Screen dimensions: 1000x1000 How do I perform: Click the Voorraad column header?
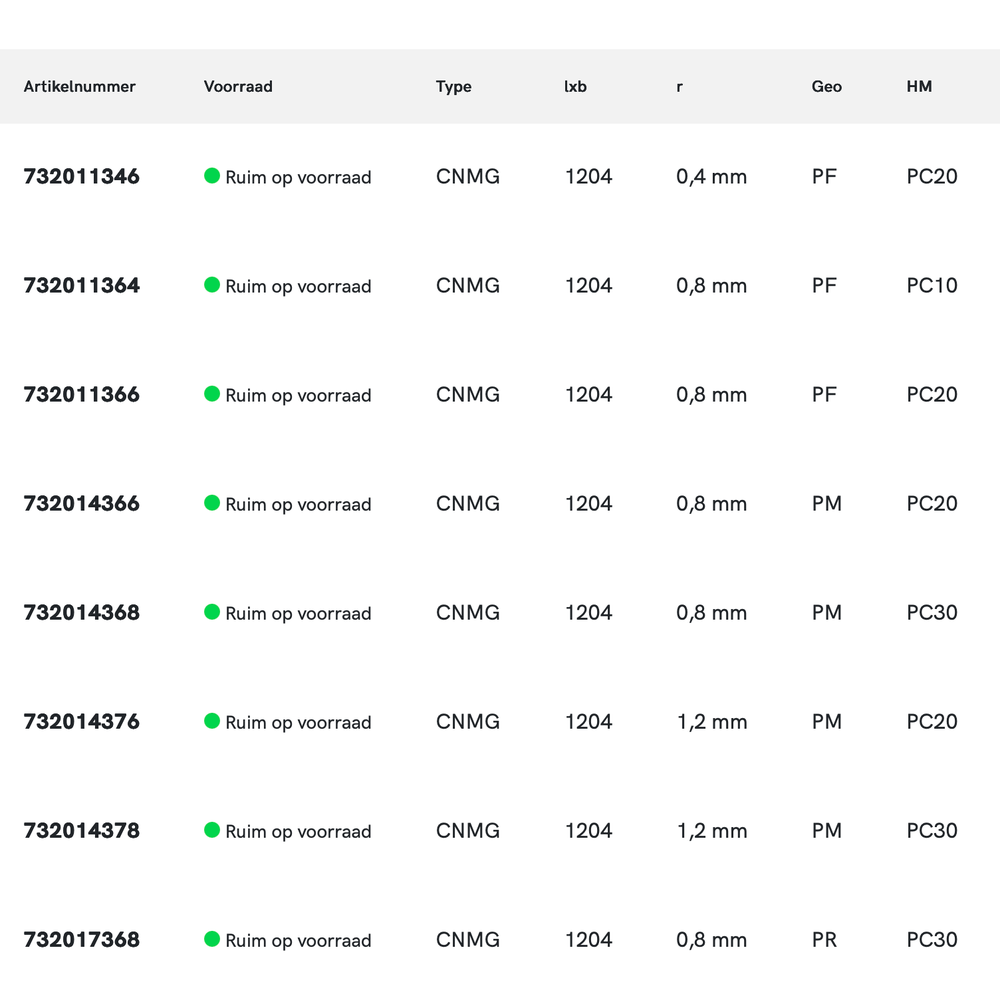pos(238,87)
